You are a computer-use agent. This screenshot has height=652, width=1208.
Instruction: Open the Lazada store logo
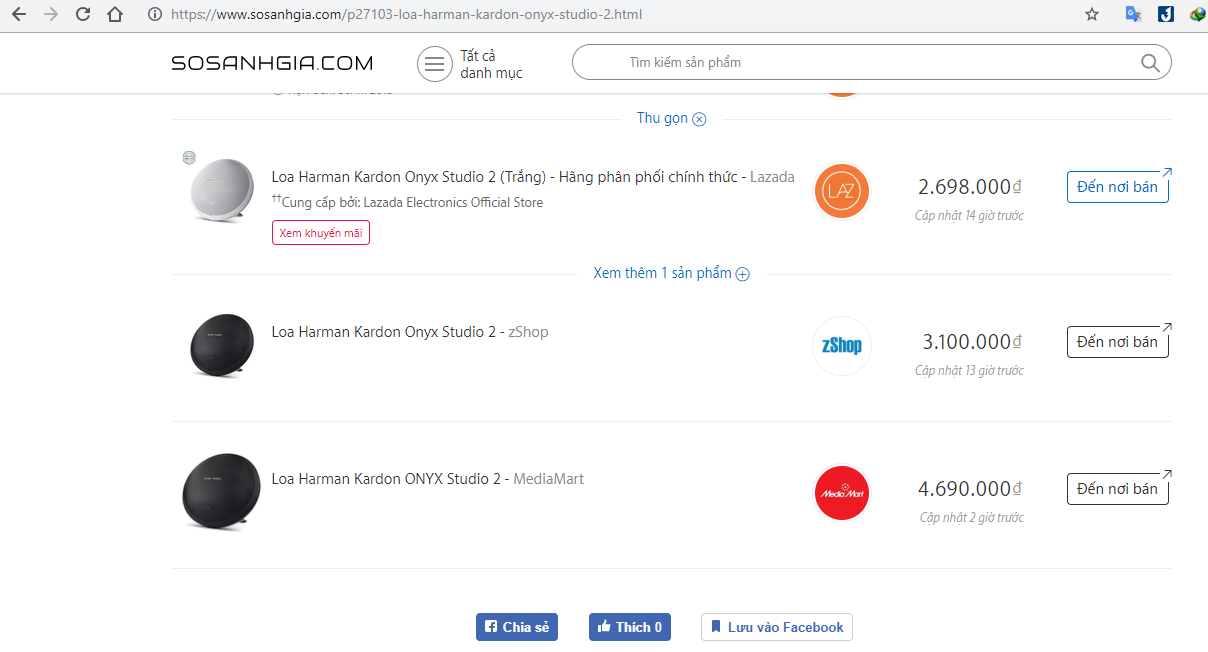click(841, 191)
